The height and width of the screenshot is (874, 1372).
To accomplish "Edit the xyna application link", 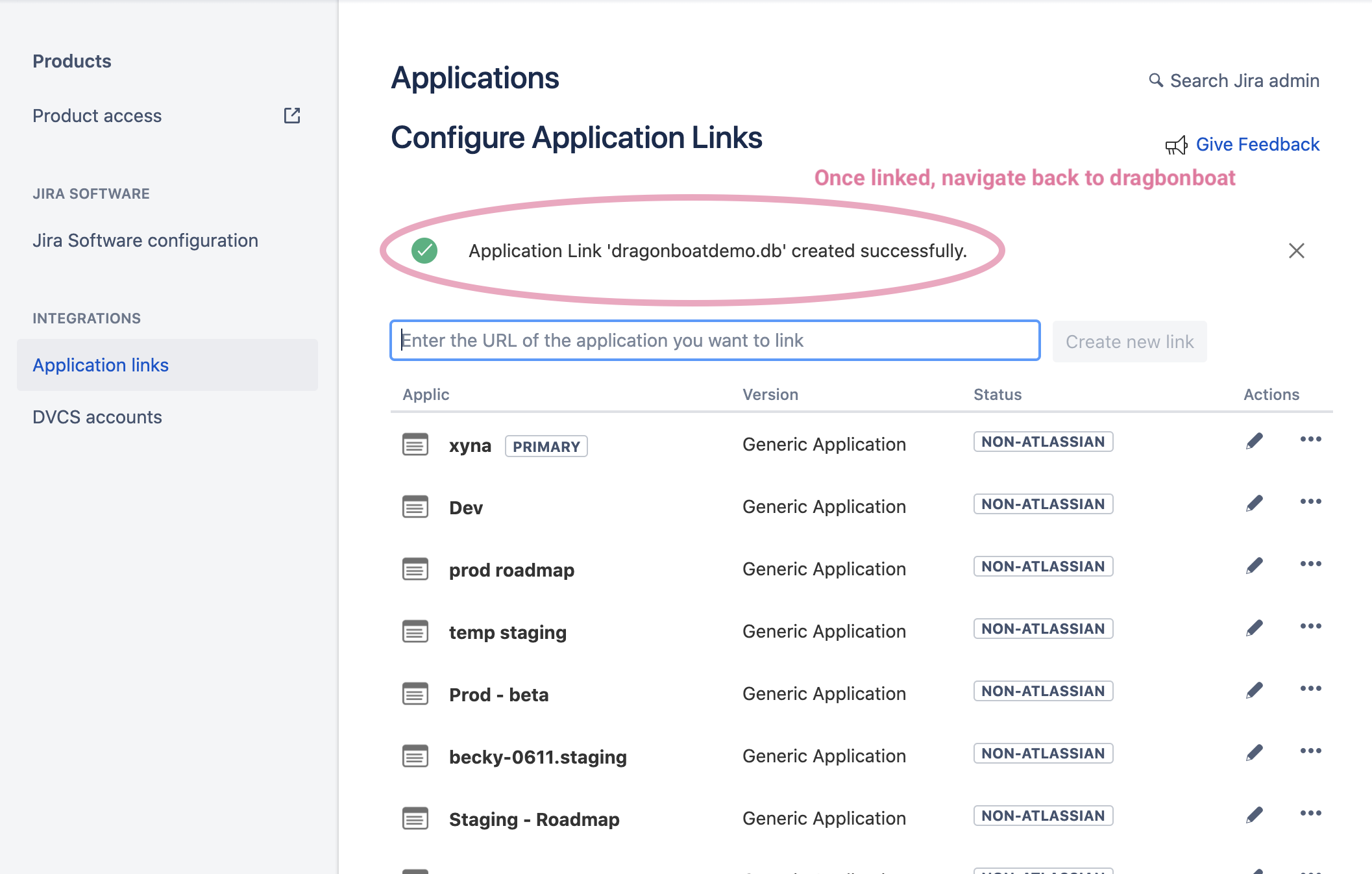I will (1255, 441).
